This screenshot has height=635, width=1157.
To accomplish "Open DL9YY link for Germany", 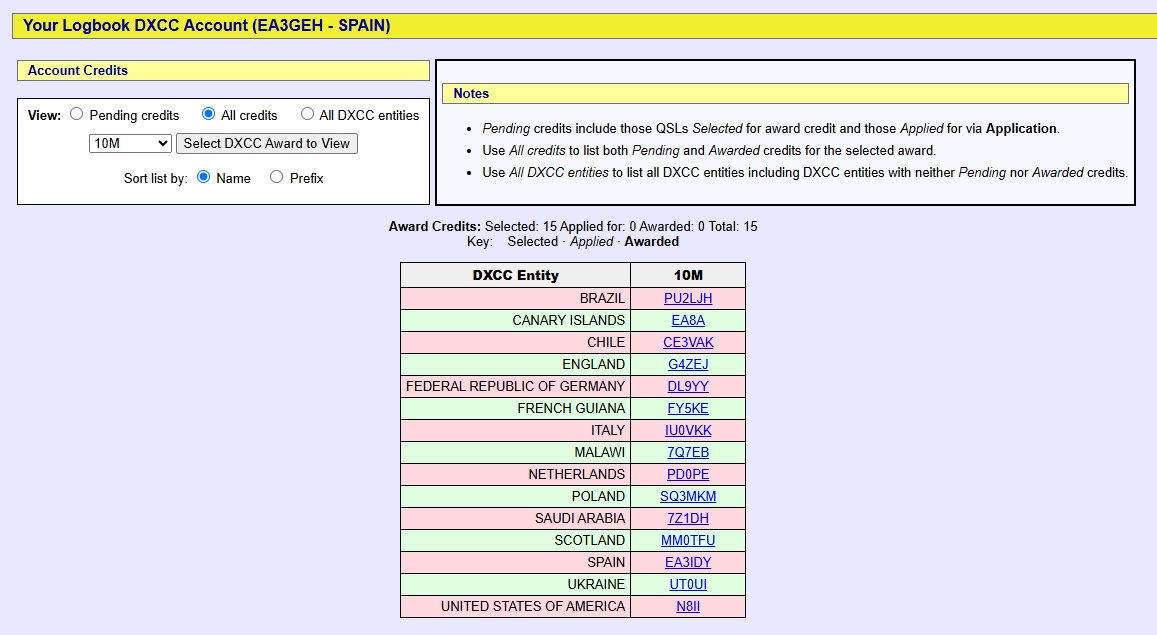I will coord(688,386).
